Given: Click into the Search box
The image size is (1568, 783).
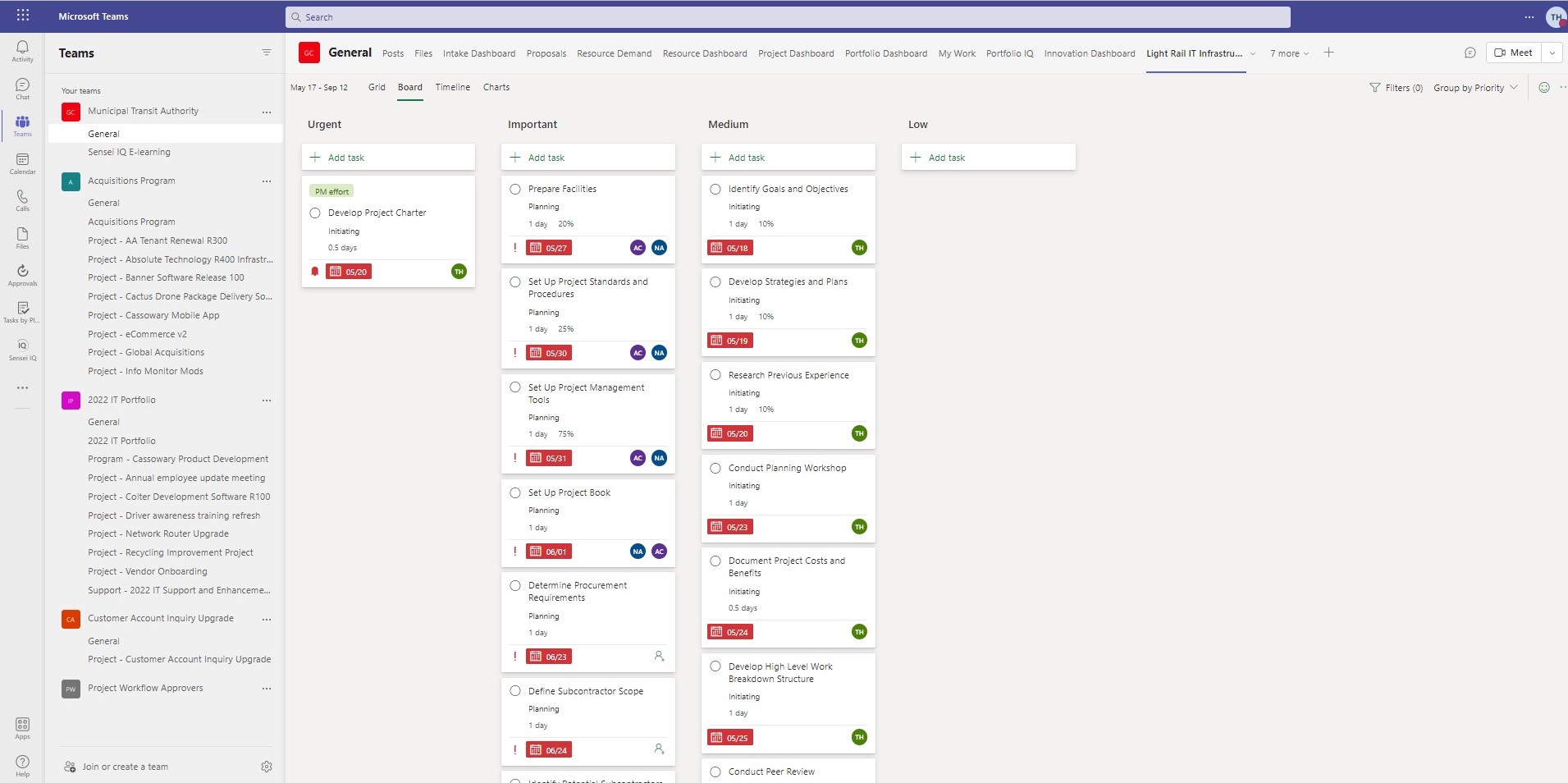Looking at the screenshot, I should pos(788,16).
